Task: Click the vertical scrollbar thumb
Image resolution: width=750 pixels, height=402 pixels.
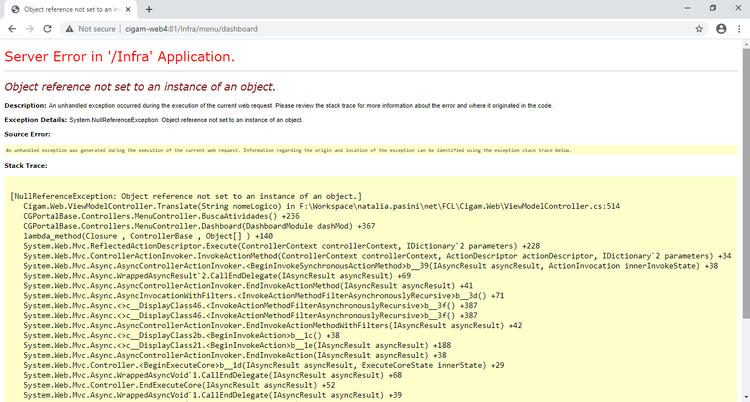Action: coord(746,182)
